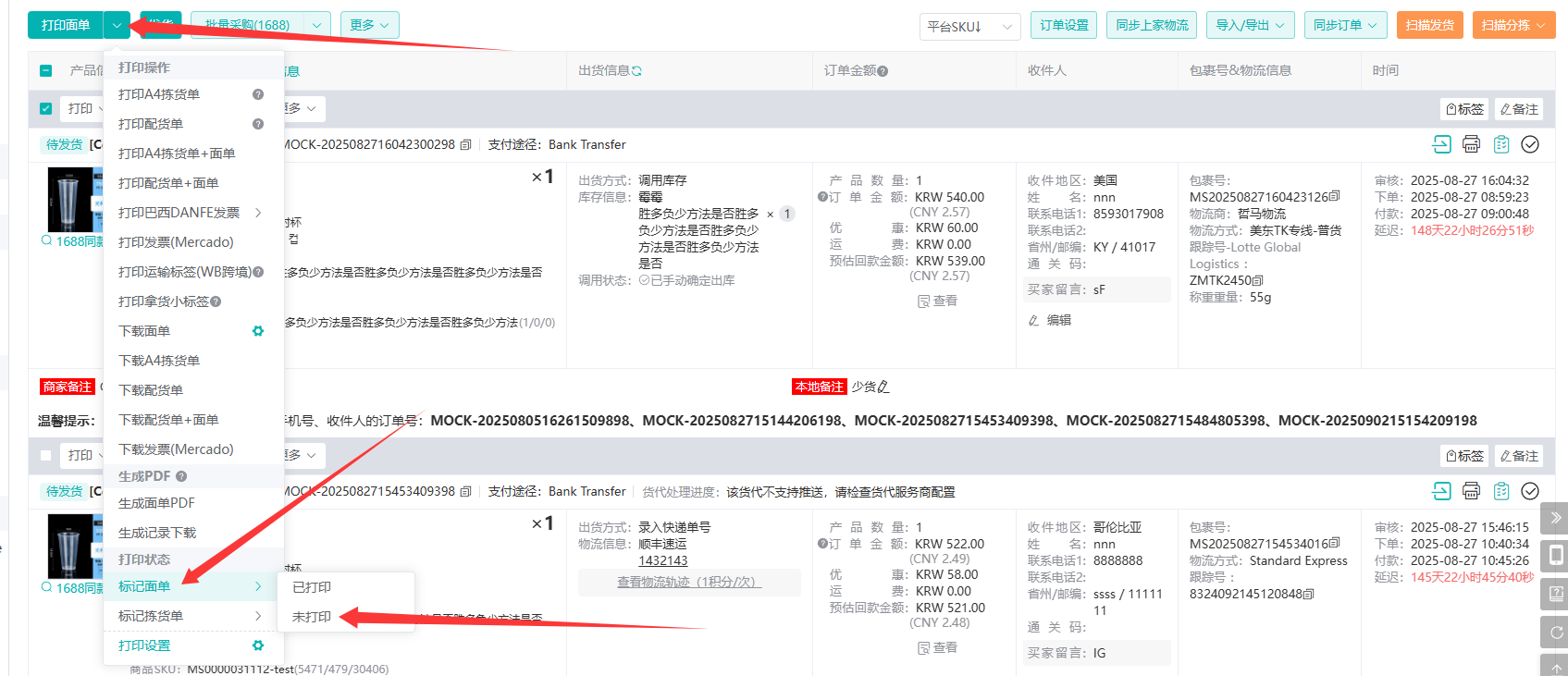The height and width of the screenshot is (676, 1568).
Task: Click the help icon beside 订单金额 header
Action: (x=883, y=71)
